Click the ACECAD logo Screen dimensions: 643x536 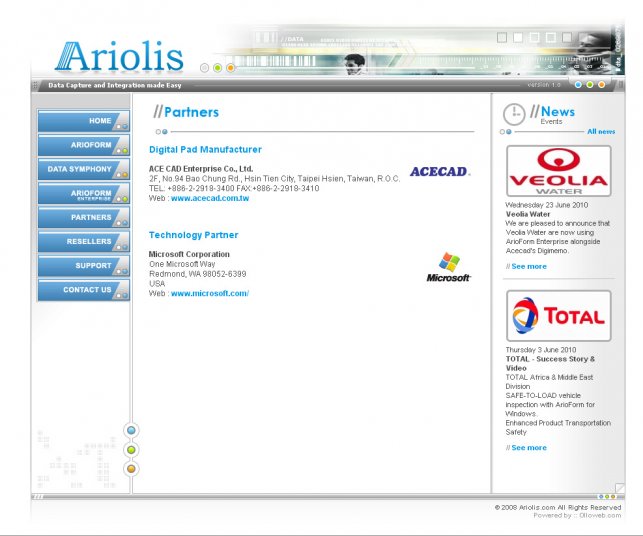click(439, 172)
